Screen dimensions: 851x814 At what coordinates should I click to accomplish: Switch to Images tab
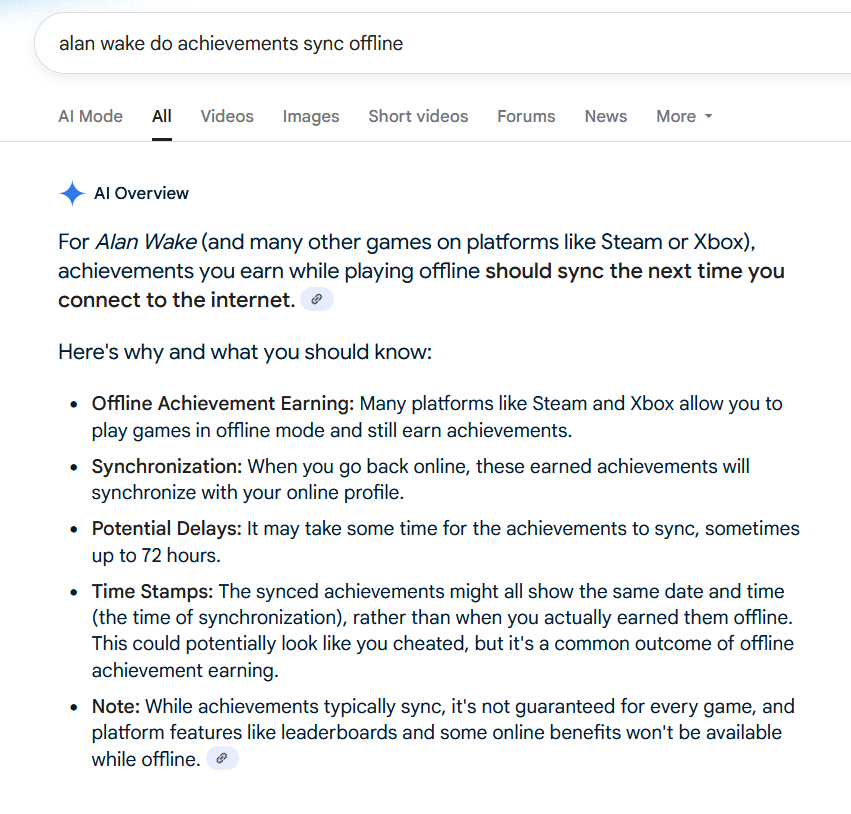tap(311, 116)
